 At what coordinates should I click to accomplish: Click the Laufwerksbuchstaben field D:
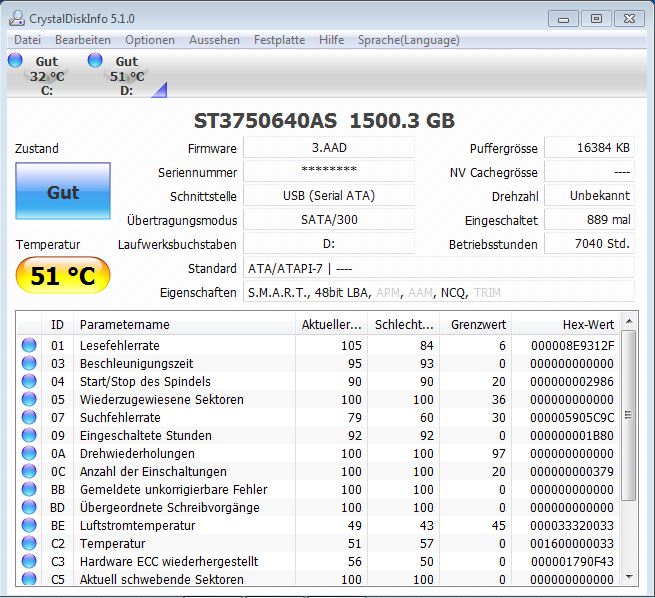tap(329, 244)
